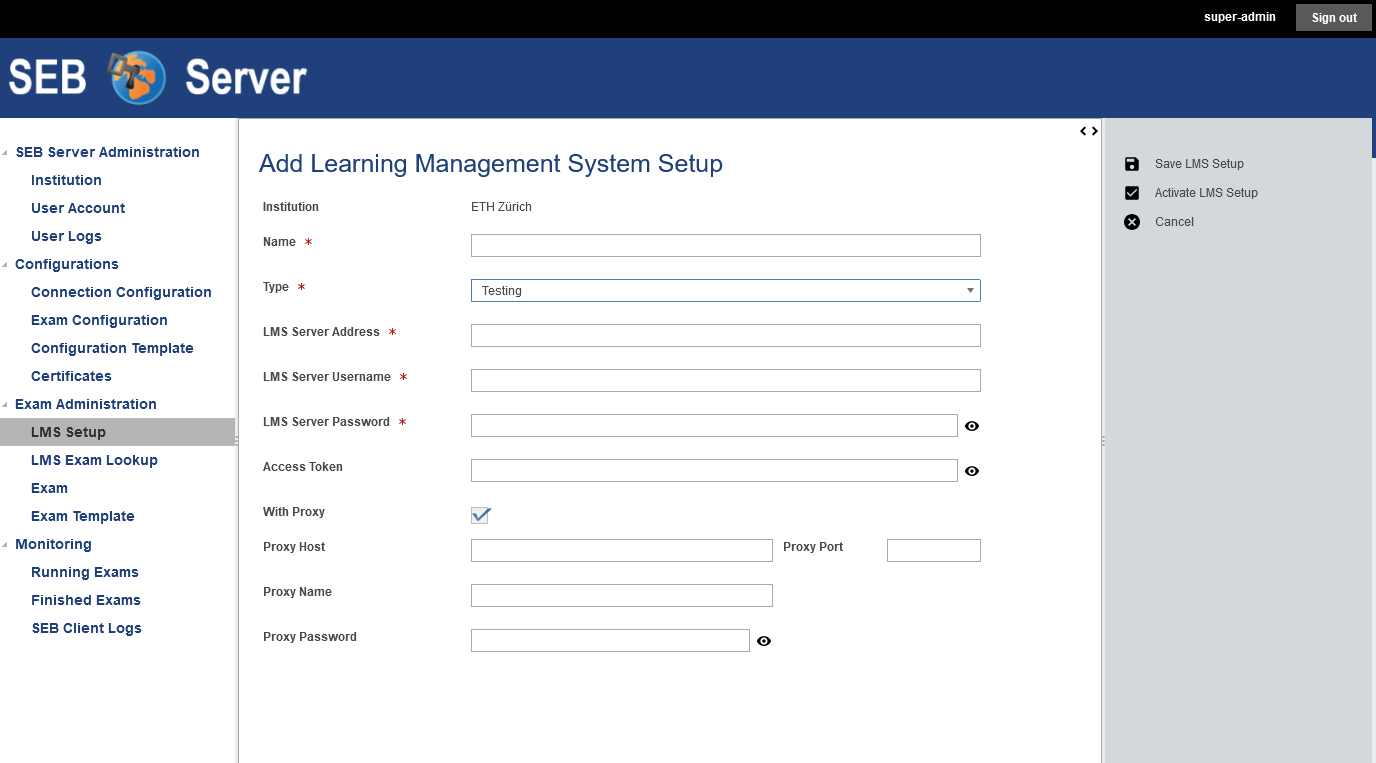
Task: Show Access Token using eye icon
Action: tap(972, 471)
